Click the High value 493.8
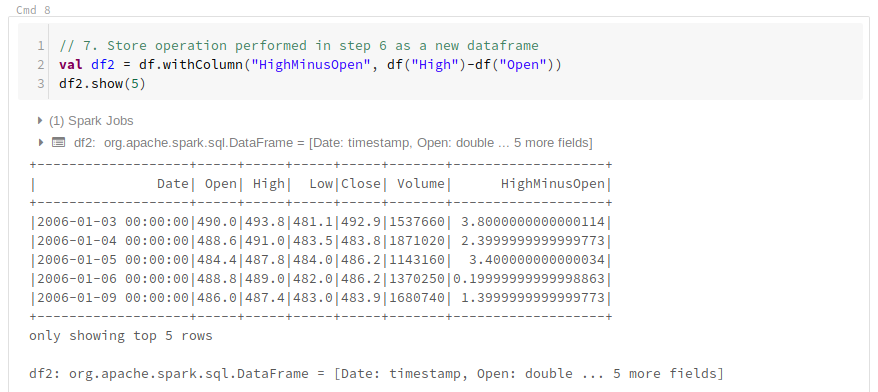 tap(265, 222)
